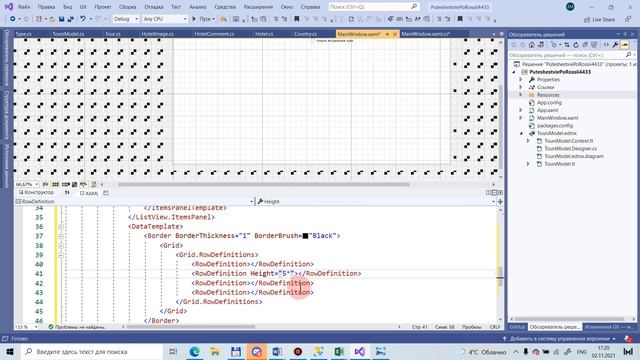This screenshot has width=640, height=360.
Task: Open the feedback icon beside Live Share
Action: click(629, 19)
